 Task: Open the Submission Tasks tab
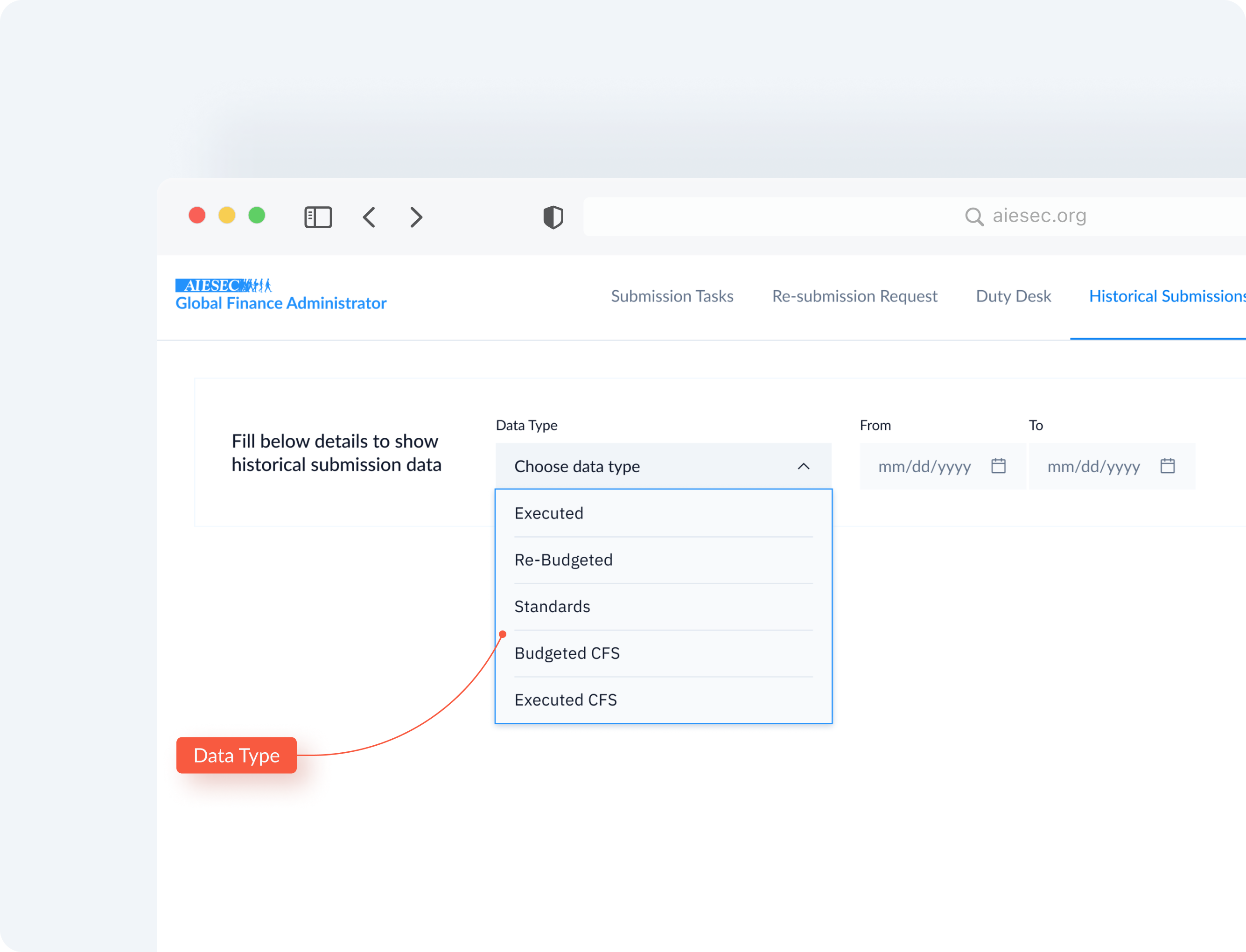[x=672, y=296]
